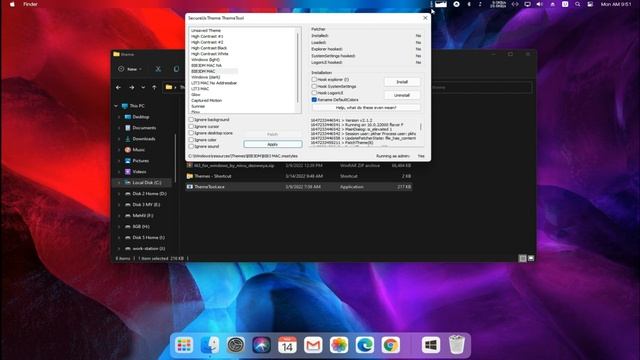This screenshot has width=640, height=360.
Task: Check the Hook SystemSettings option
Action: pos(314,86)
